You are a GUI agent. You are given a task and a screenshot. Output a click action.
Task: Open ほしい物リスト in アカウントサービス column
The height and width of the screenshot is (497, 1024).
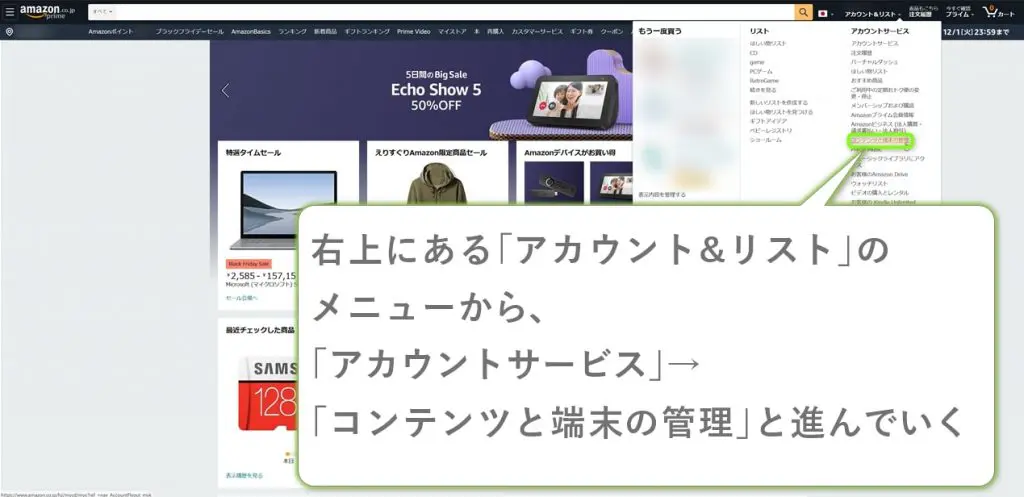point(869,71)
